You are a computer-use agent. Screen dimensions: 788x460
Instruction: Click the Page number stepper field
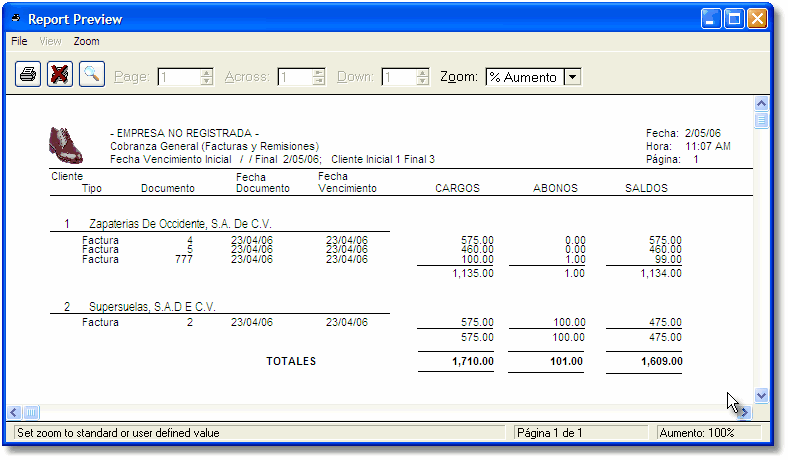click(178, 77)
